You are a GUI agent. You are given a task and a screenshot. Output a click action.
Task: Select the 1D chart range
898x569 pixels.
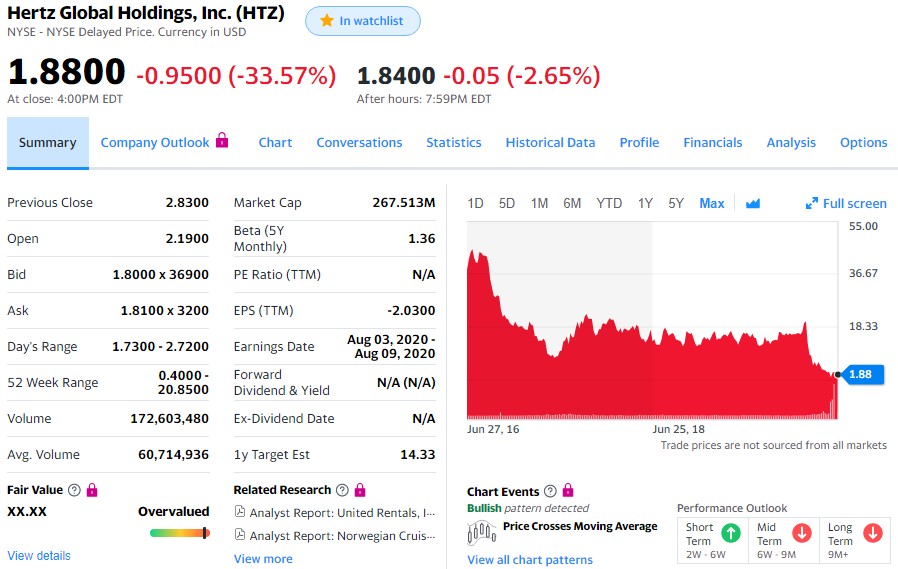475,203
